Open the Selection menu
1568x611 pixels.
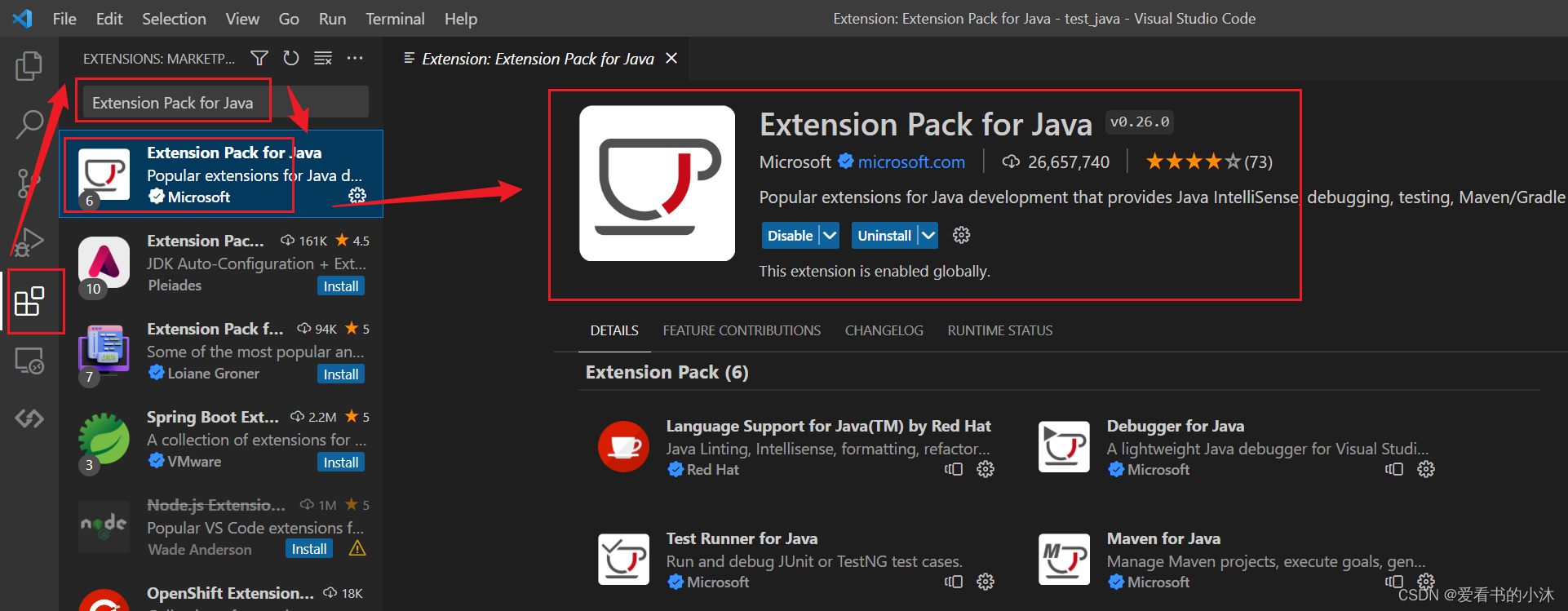[x=174, y=19]
